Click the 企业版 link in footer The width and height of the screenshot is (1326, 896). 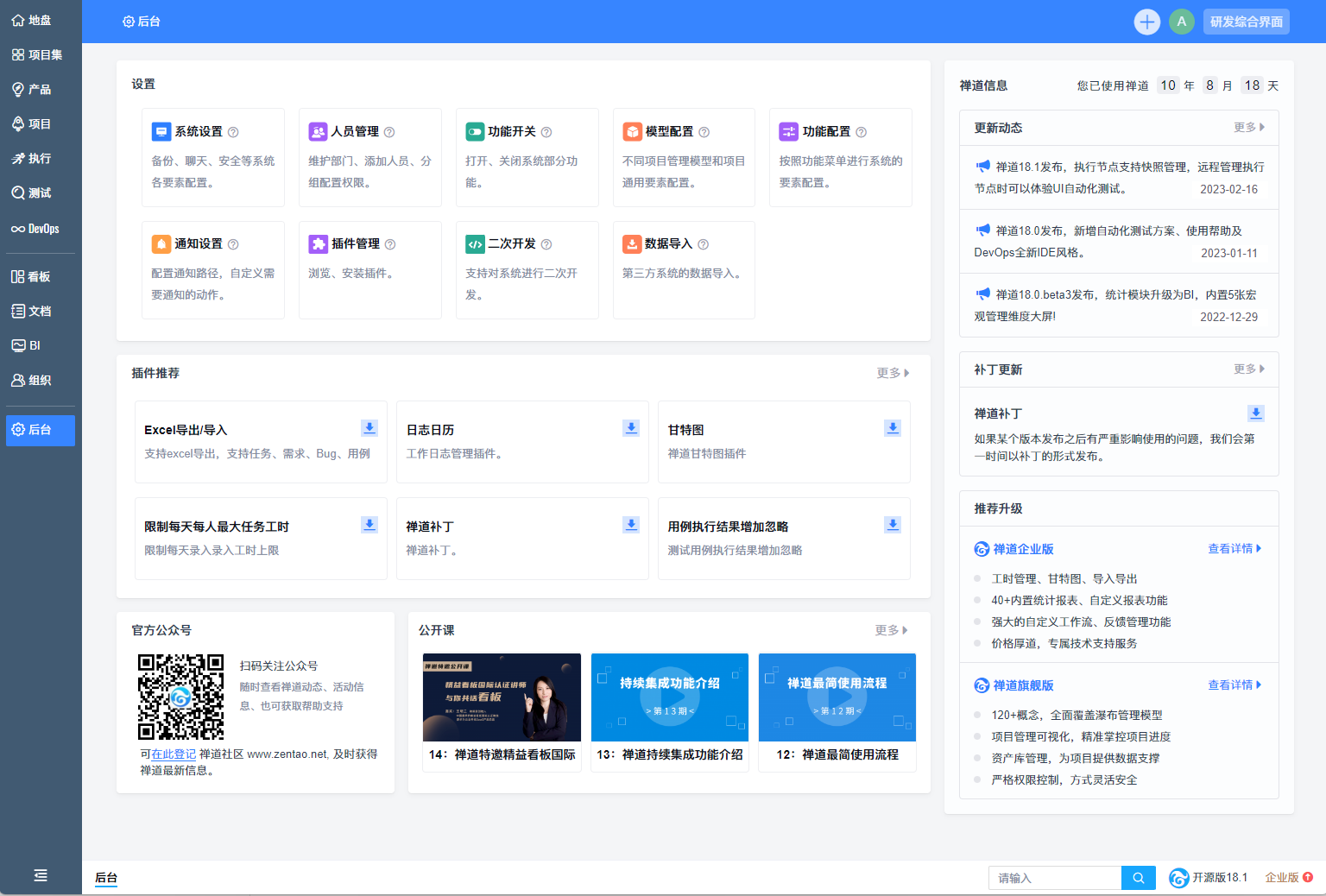(1289, 877)
